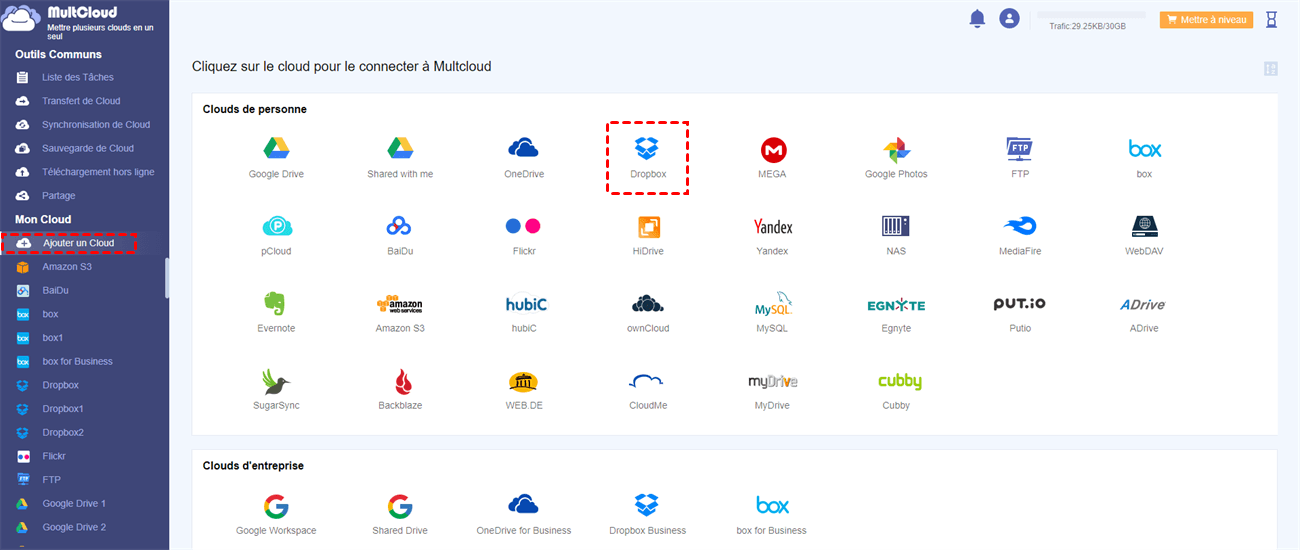Add Google Workspace business cloud
1300x550 pixels.
click(276, 514)
